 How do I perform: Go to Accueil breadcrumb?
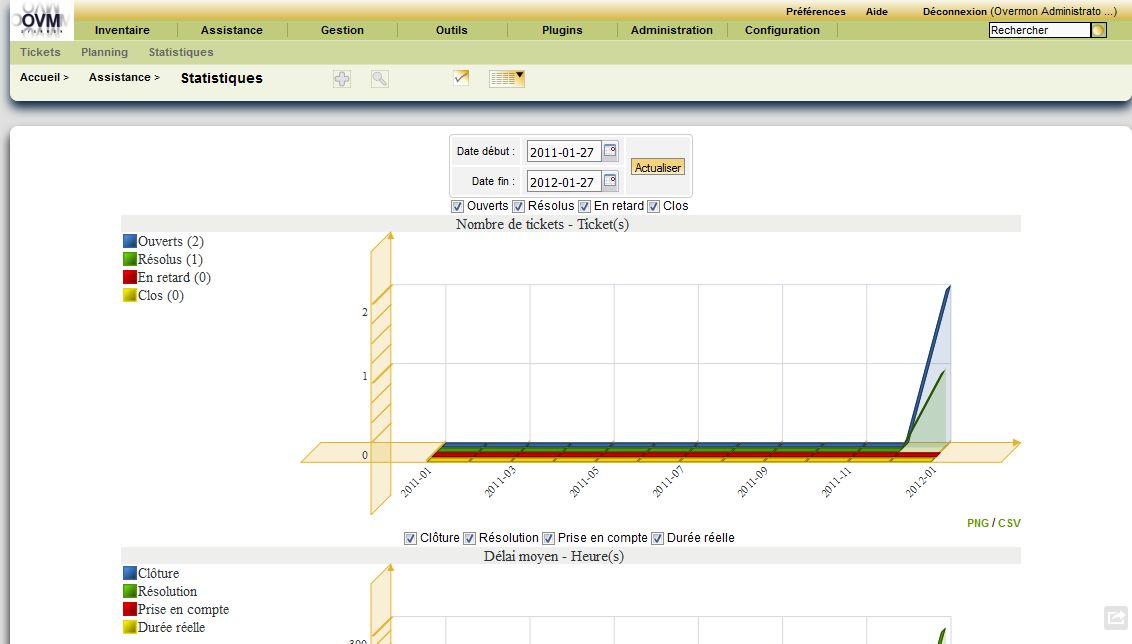[x=40, y=77]
